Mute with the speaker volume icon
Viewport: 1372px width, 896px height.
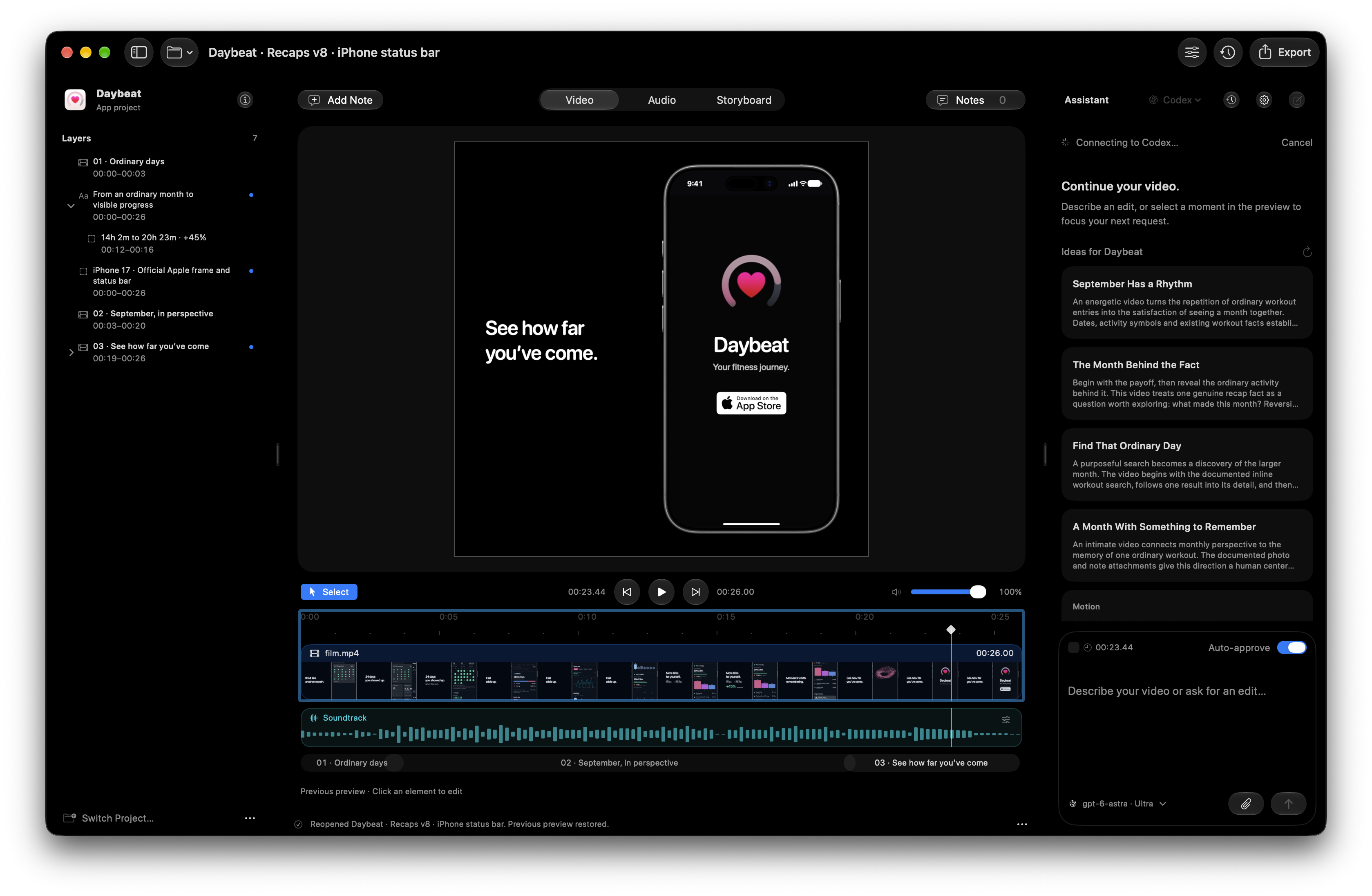pos(896,591)
